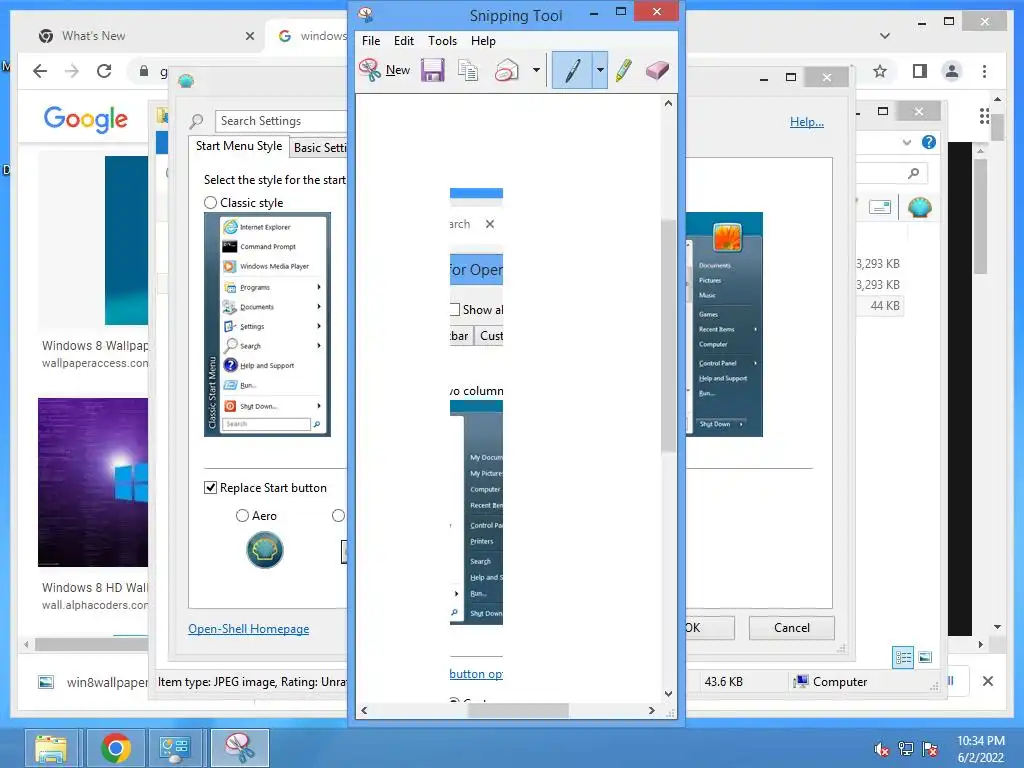Viewport: 1024px width, 768px height.
Task: Click the magnifier icon beside Search Settings
Action: pos(197,121)
